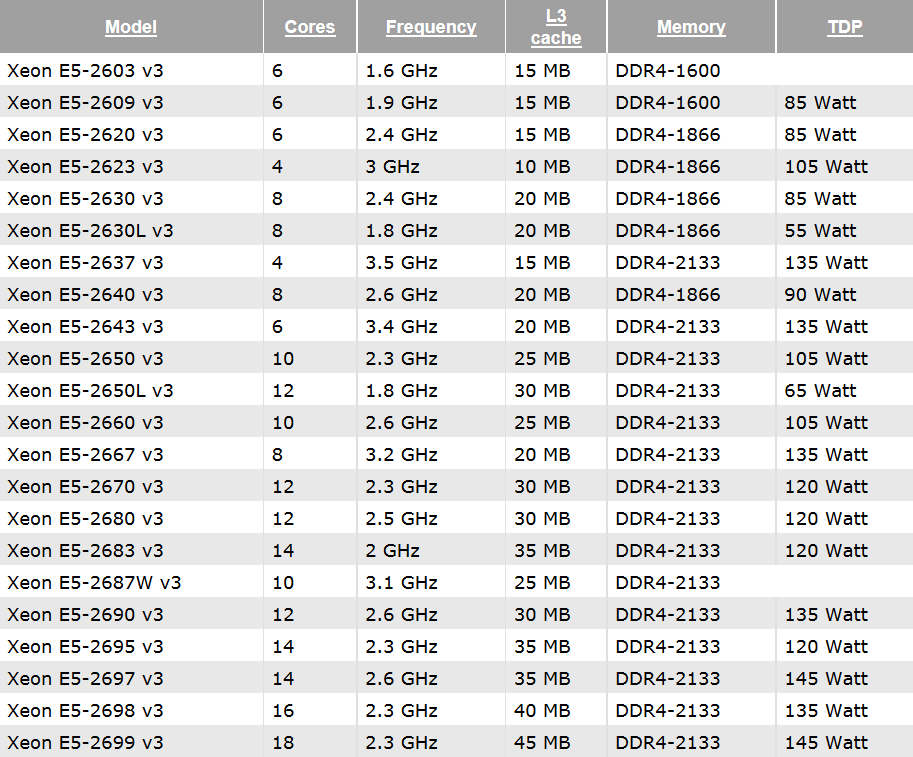Viewport: 913px width, 757px height.
Task: Sort by the Cores column header
Action: click(310, 27)
